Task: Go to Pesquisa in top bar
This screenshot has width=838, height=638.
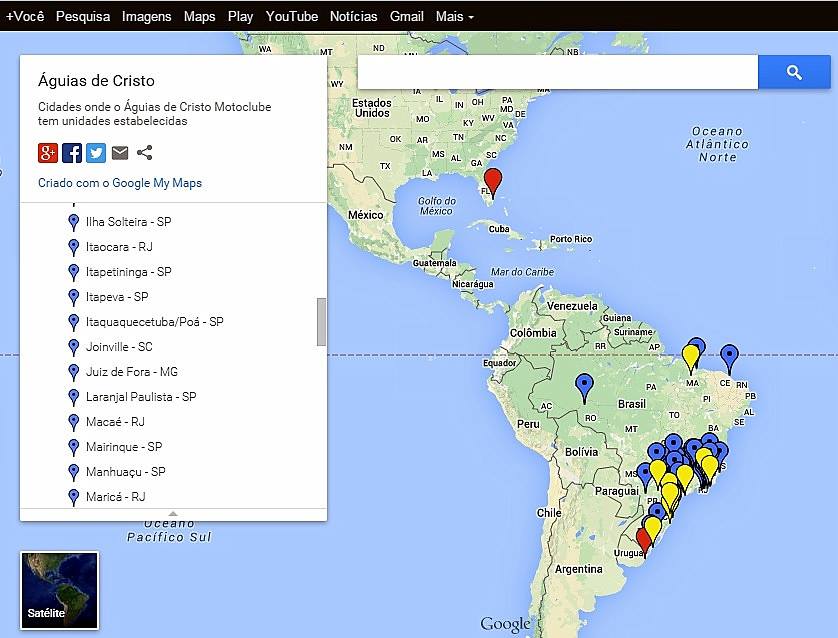Action: [83, 17]
